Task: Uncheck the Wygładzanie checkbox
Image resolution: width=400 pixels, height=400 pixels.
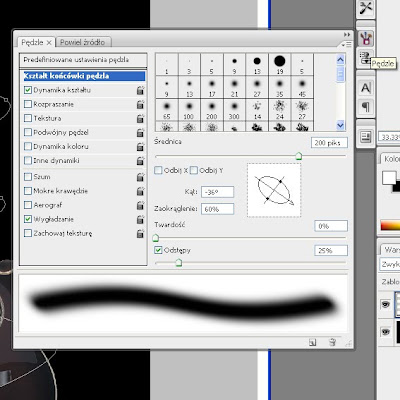Action: [28, 219]
